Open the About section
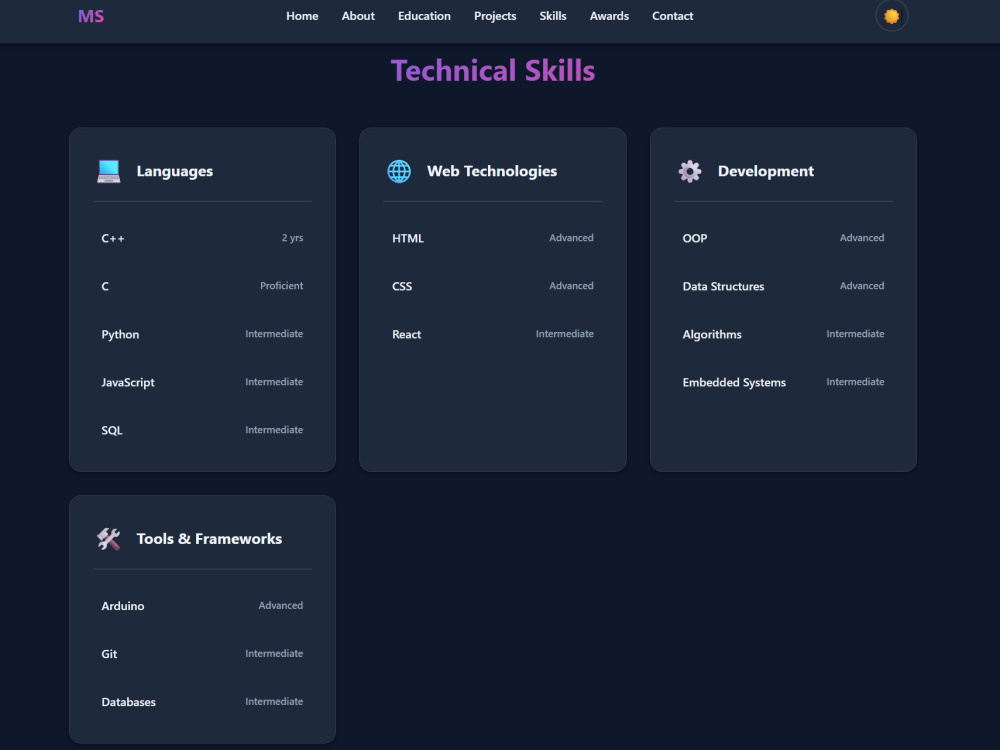The height and width of the screenshot is (750, 1000). pyautogui.click(x=358, y=16)
